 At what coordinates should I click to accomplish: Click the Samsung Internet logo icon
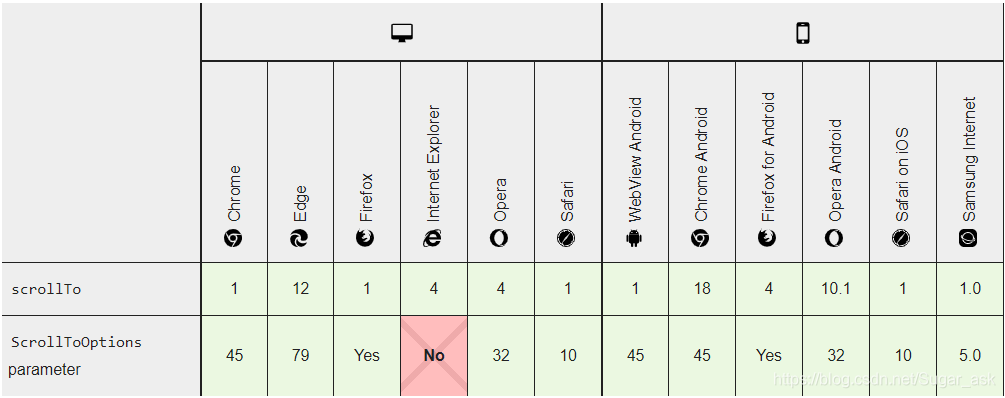pos(968,239)
